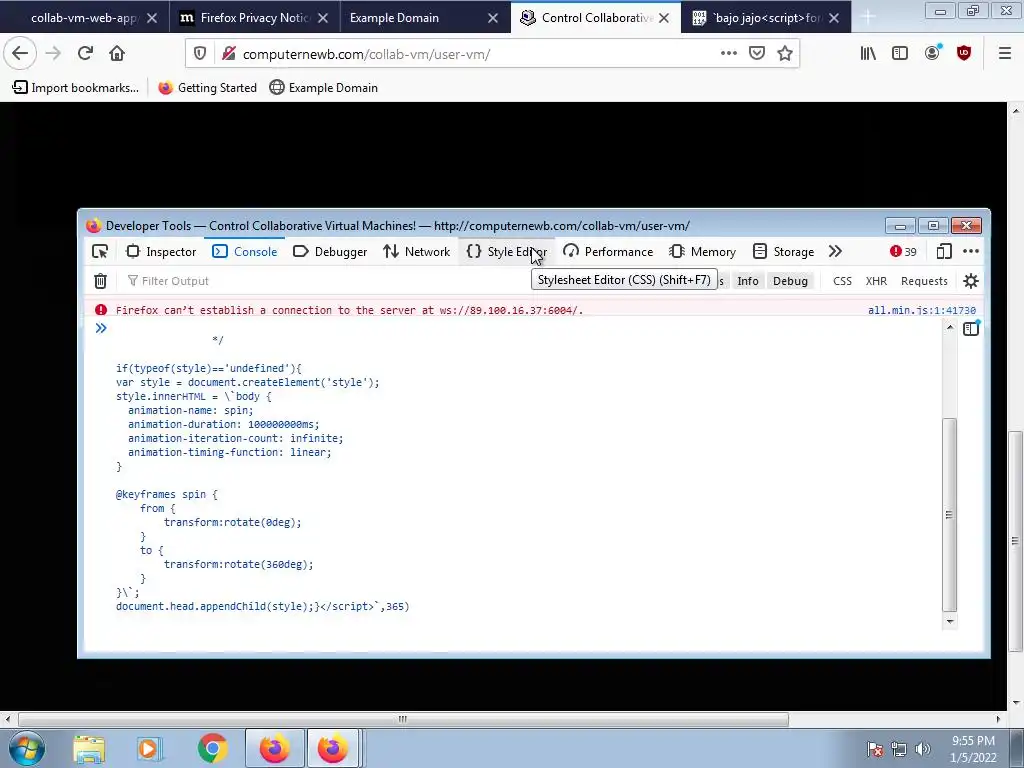Open uBlock Origin extension icon

[x=964, y=54]
